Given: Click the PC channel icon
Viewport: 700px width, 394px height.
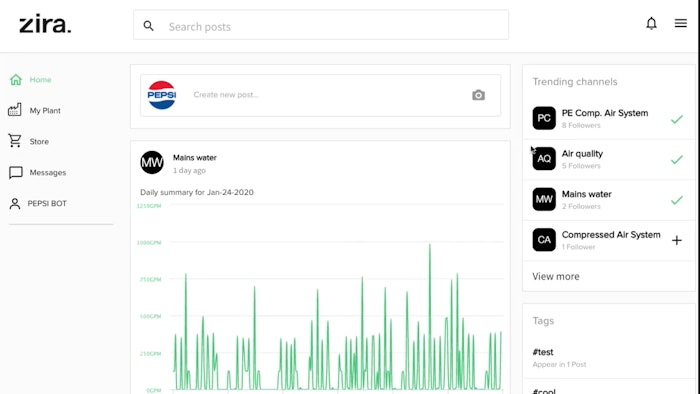Looking at the screenshot, I should 544,118.
